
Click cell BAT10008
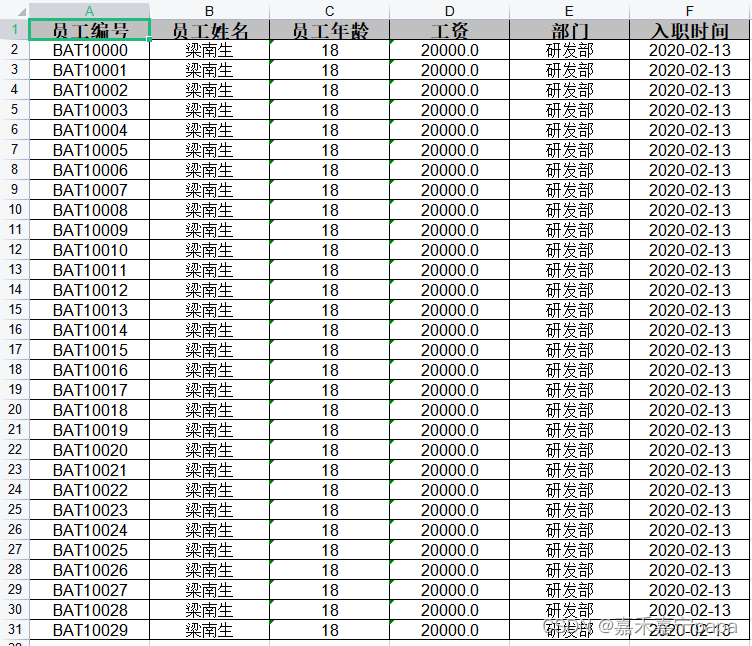(90, 210)
